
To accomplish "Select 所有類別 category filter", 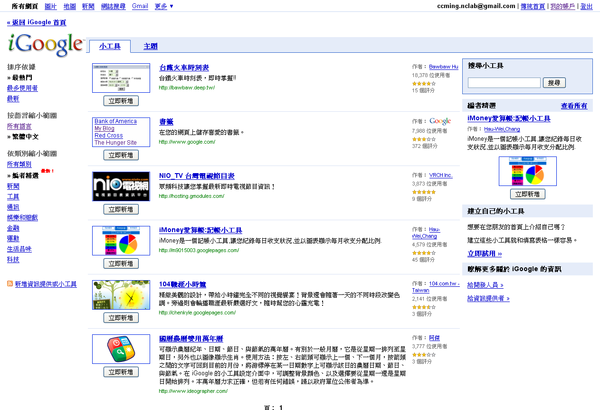I will [x=19, y=164].
